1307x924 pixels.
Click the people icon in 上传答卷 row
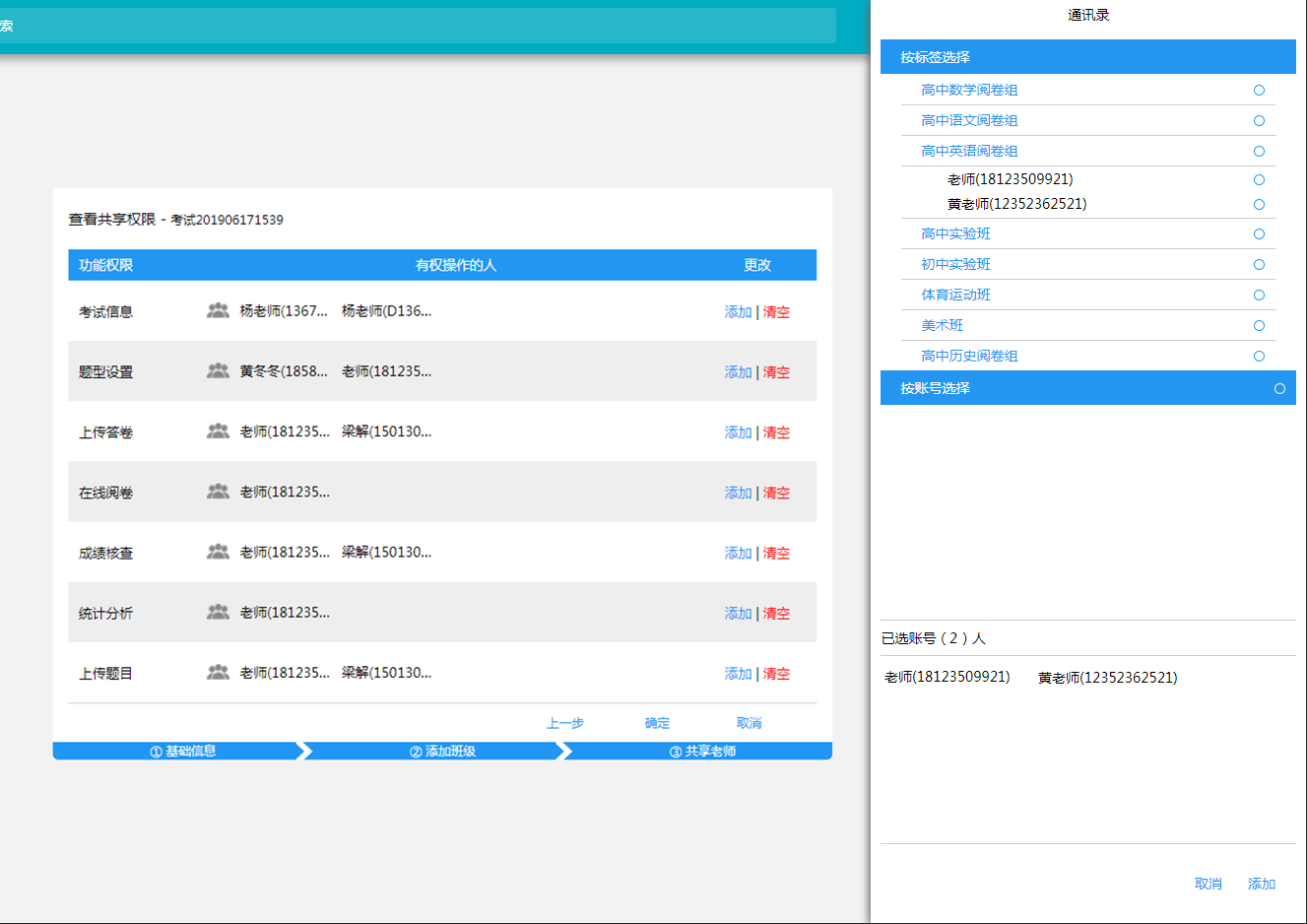tap(218, 431)
